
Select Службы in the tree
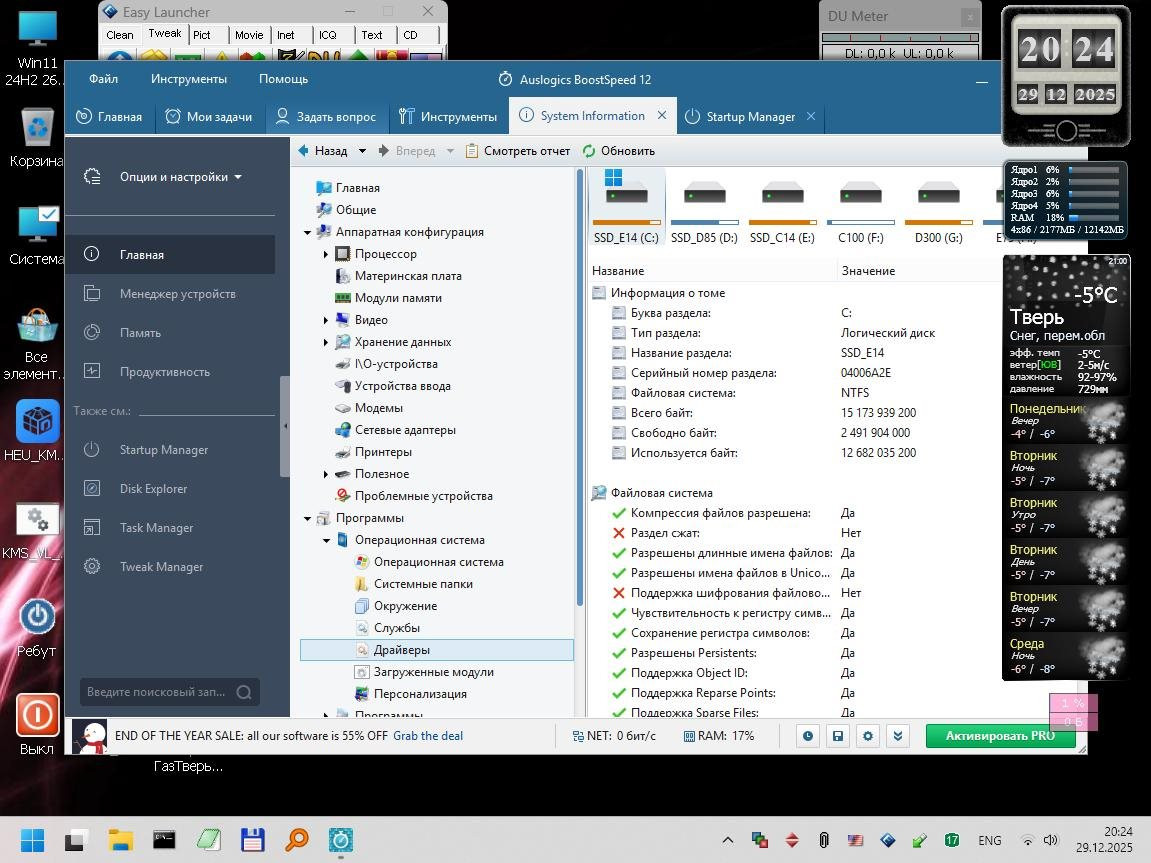[396, 628]
